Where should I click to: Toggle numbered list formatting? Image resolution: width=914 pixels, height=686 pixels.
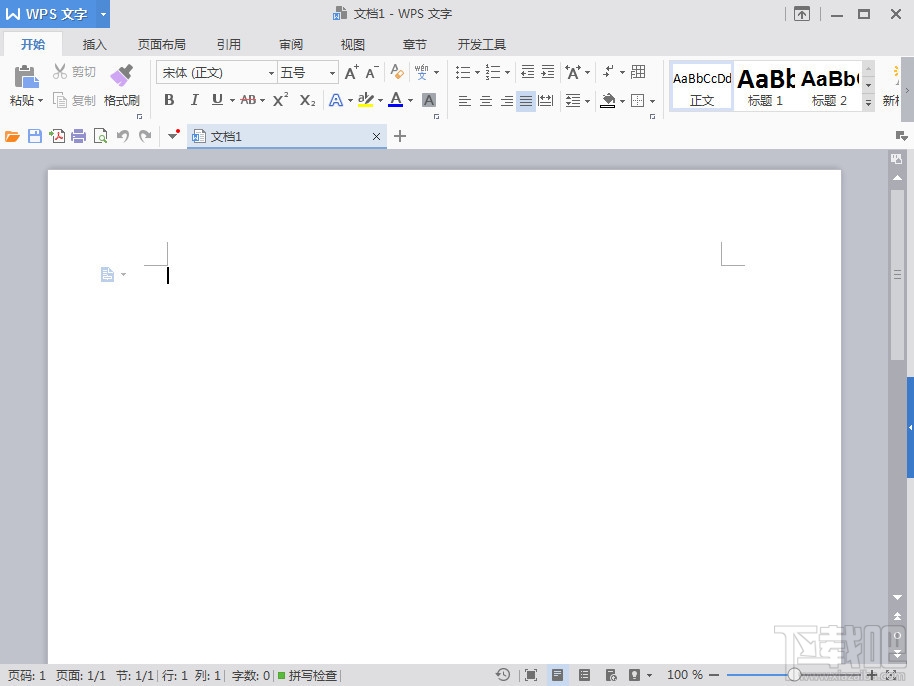coord(493,72)
